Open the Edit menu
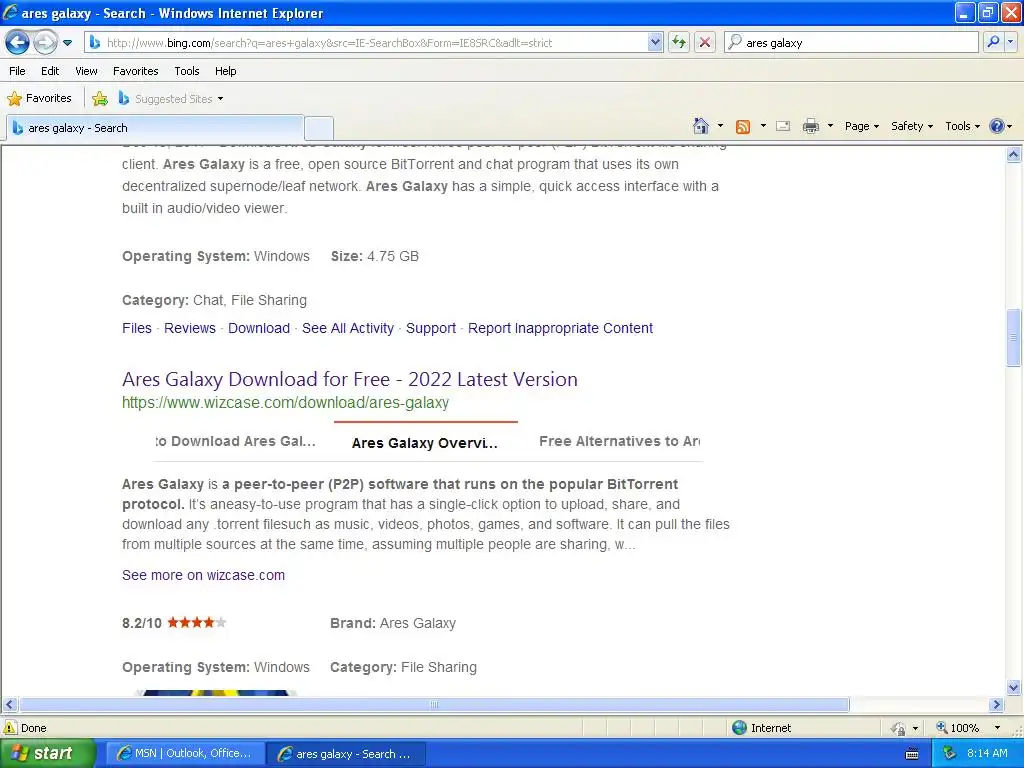1024x768 pixels. click(x=50, y=71)
